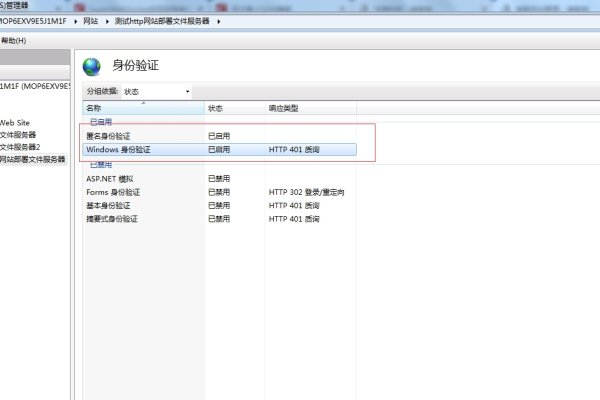Click the globe icon beside 身份验证 title

92,66
